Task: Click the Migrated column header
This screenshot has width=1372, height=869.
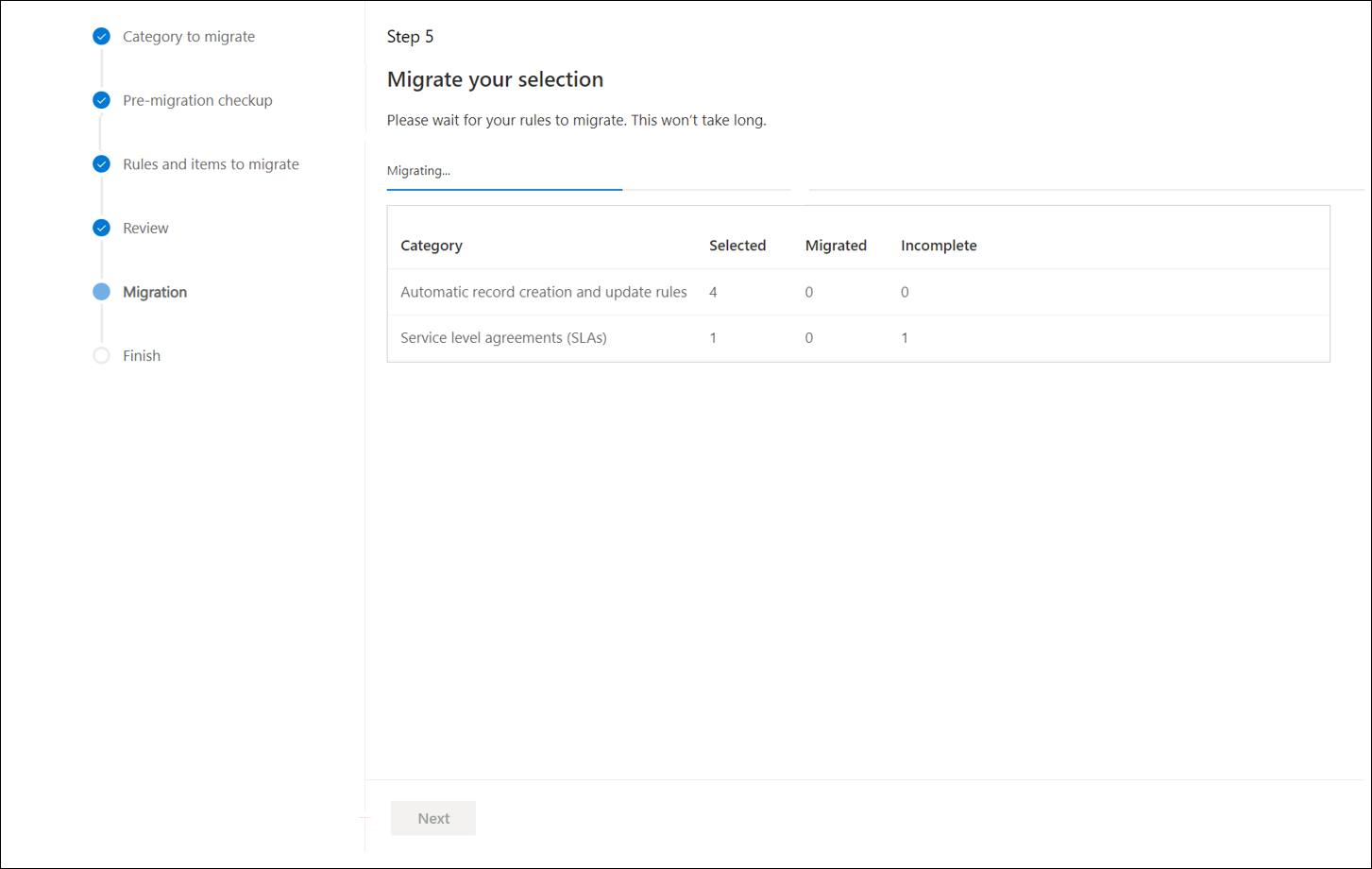Action: click(x=836, y=246)
